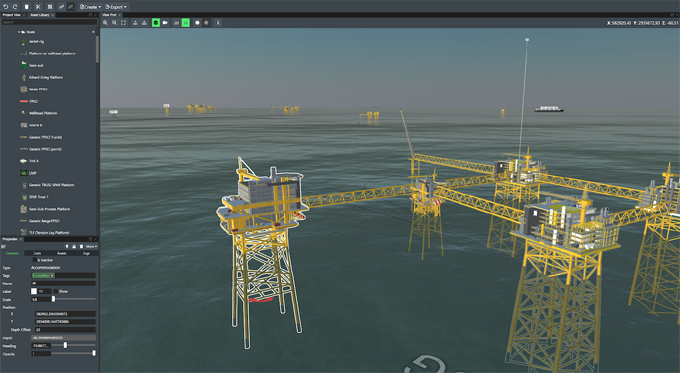This screenshot has width=680, height=373.
Task: Click the Depth Offset input field
Action: point(65,330)
